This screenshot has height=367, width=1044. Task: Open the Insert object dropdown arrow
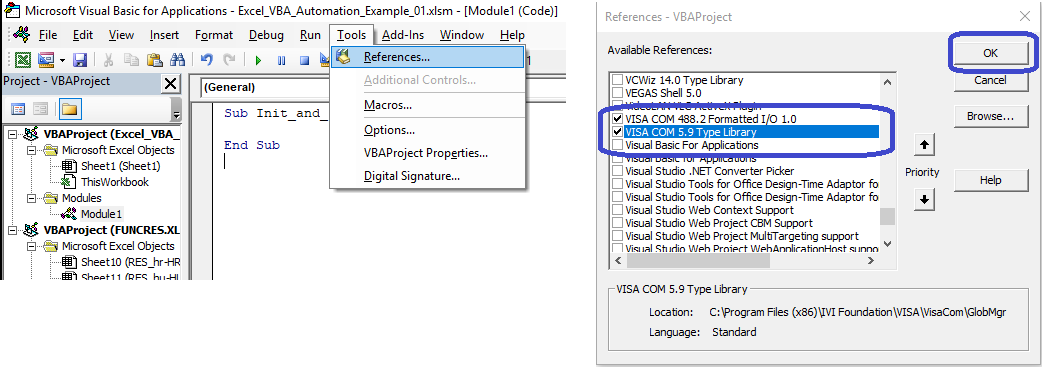click(x=62, y=60)
